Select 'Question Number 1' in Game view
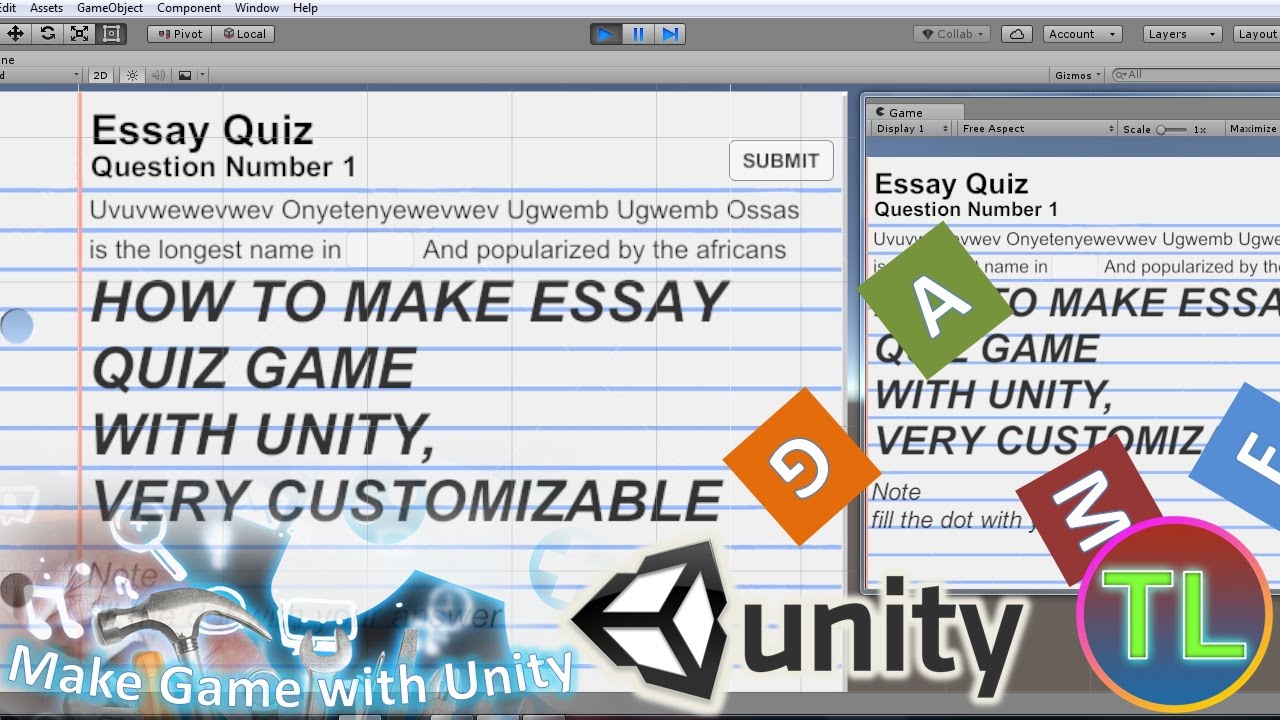Screen dimensions: 1280x720 [x=966, y=209]
